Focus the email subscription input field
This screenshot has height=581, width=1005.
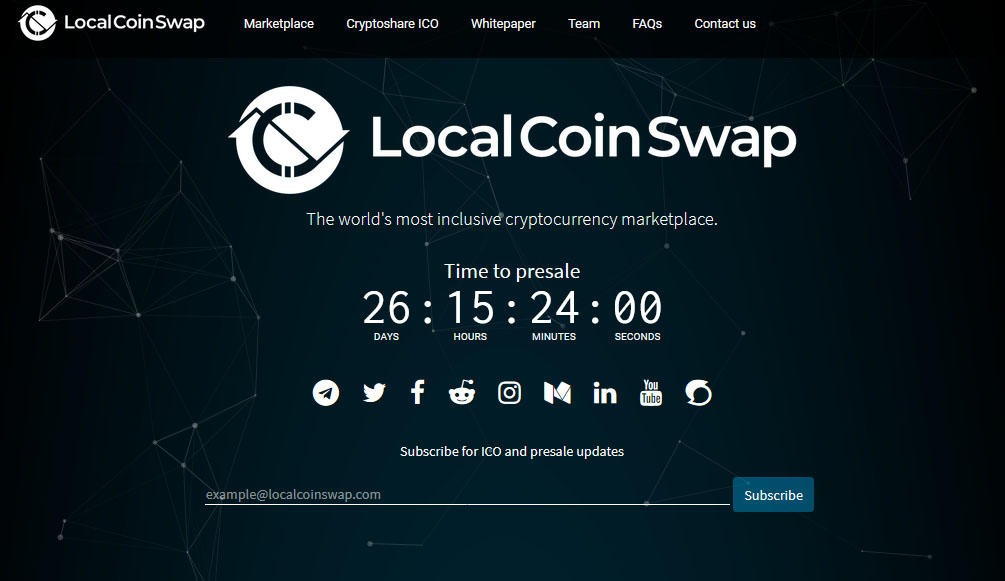click(467, 494)
